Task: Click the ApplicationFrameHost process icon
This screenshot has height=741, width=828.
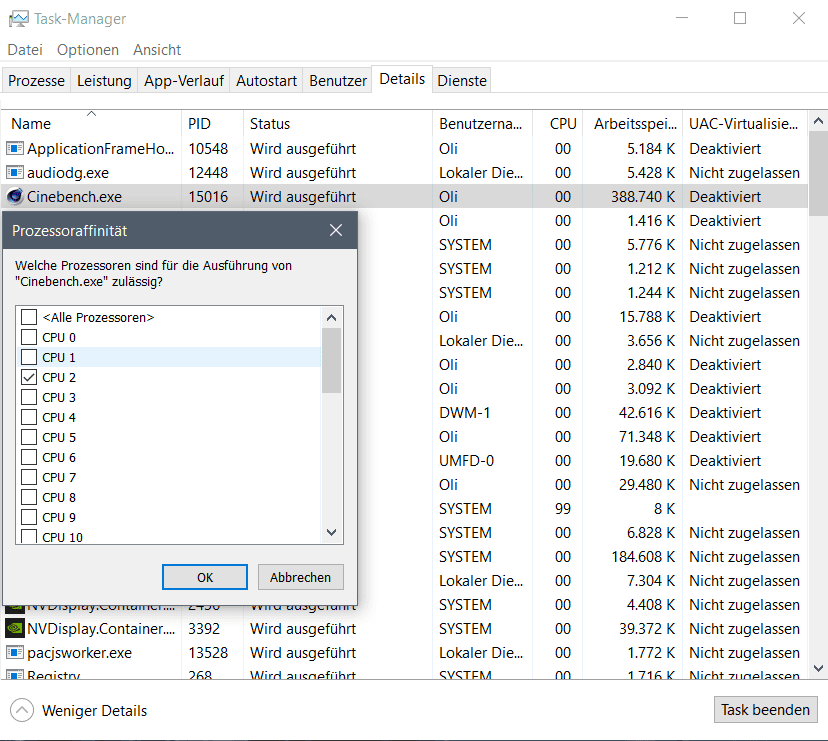Action: tap(15, 148)
